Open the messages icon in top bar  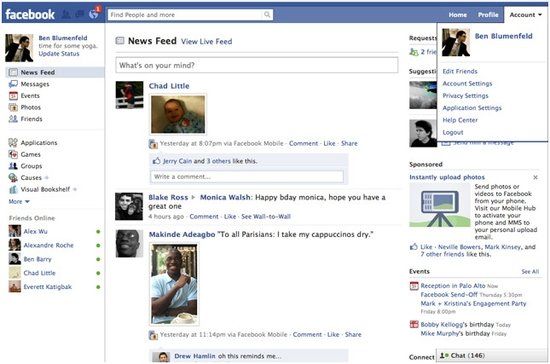(80, 14)
